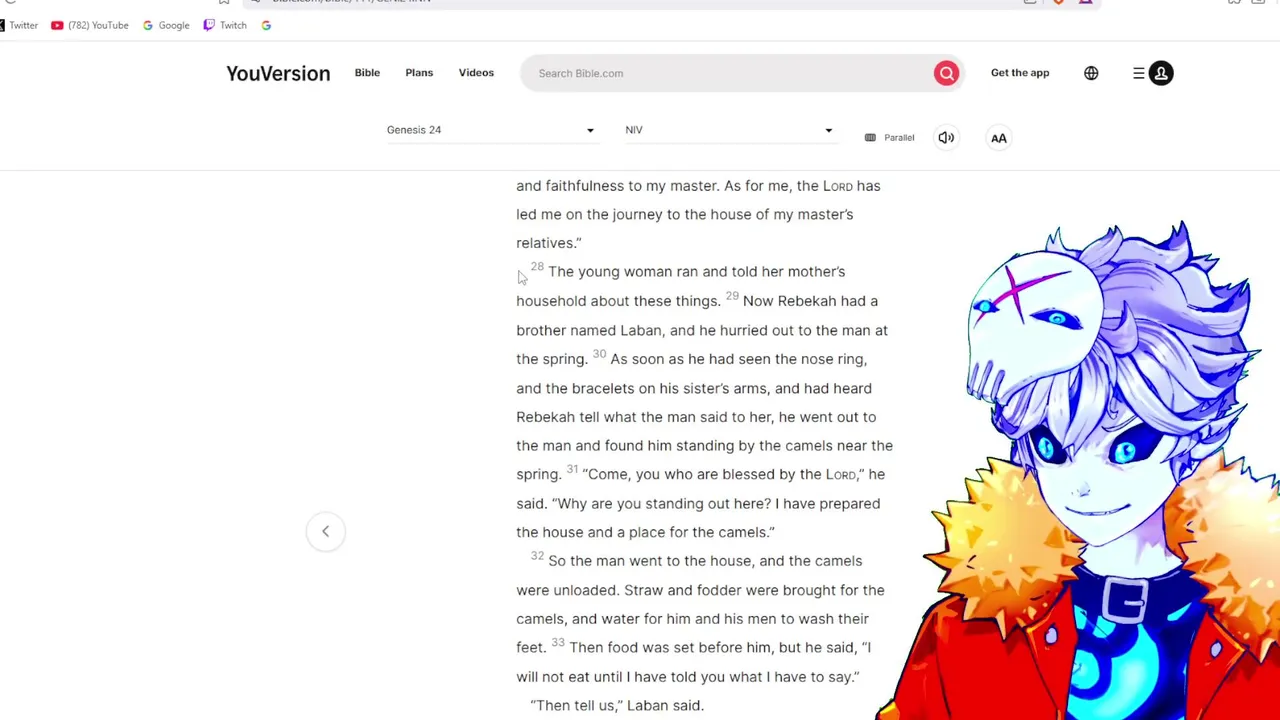This screenshot has height=720, width=1280.
Task: Click the red search button icon
Action: coord(946,73)
